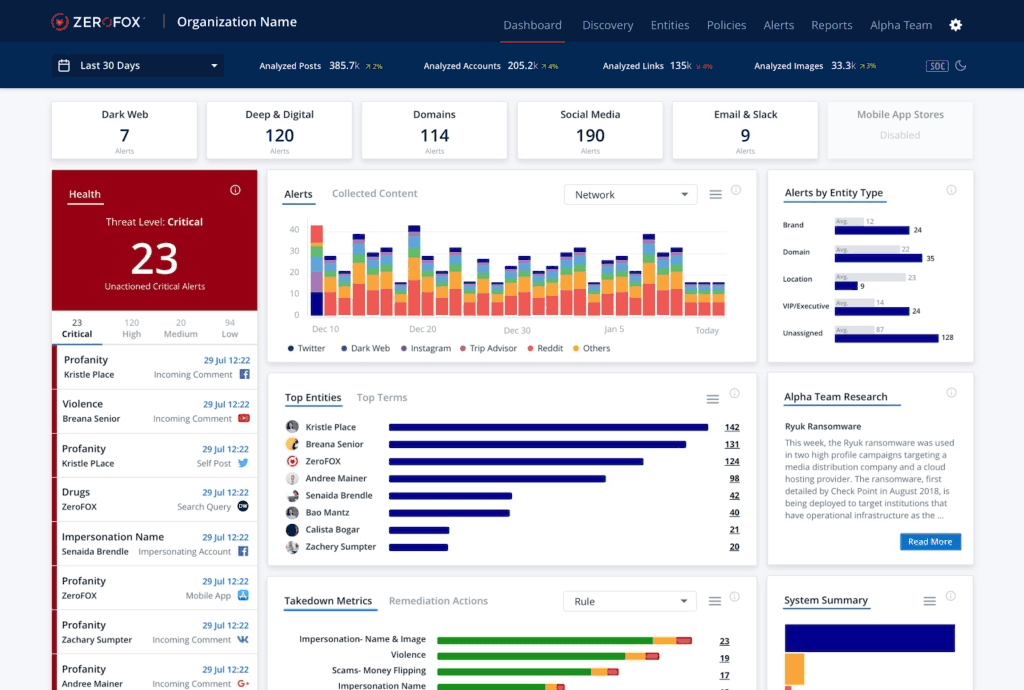Open the Network filter dropdown in Alerts
1024x690 pixels.
pos(630,194)
